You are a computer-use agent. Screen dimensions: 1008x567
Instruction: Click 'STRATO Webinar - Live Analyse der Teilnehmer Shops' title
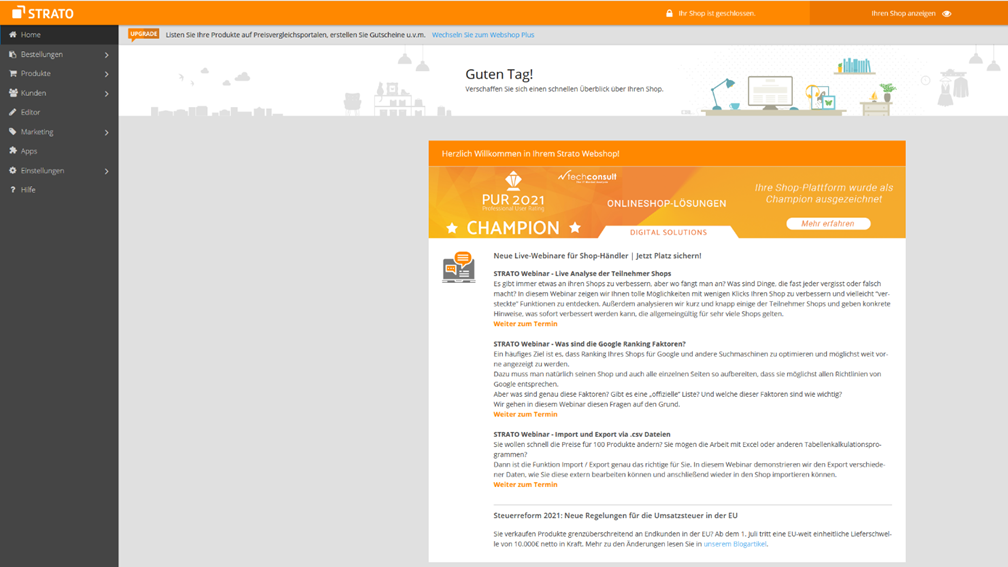582,274
